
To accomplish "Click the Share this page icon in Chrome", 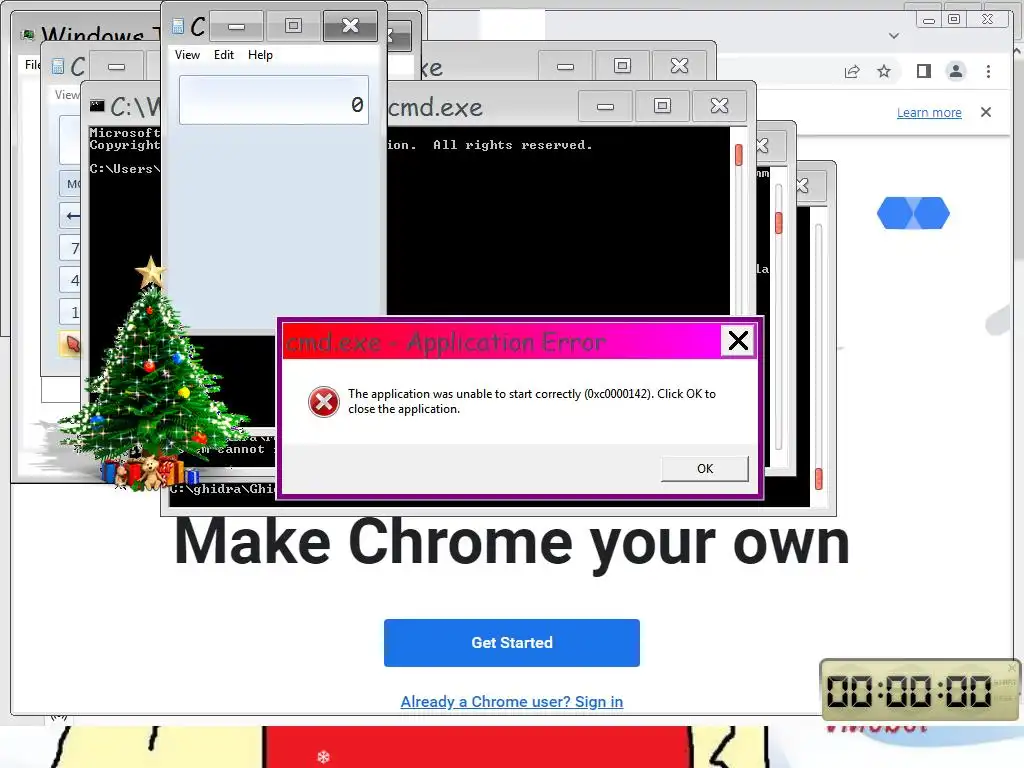I will (x=852, y=71).
